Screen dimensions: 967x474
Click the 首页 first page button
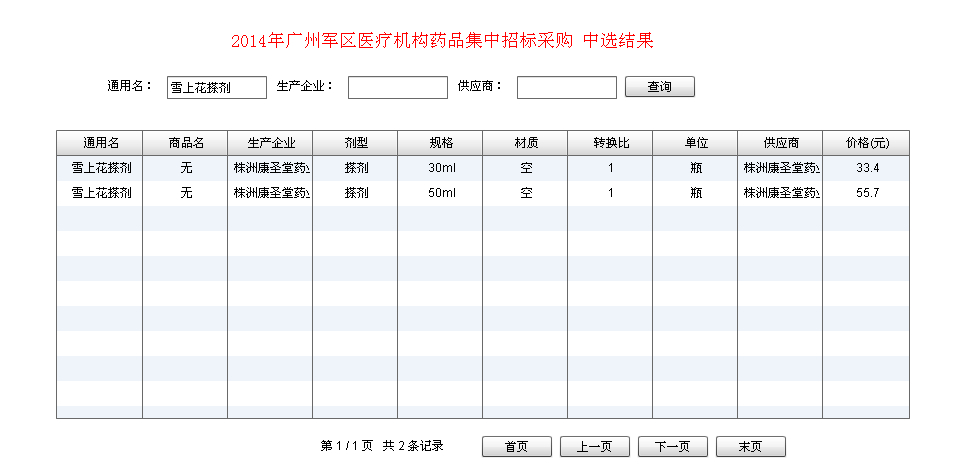[x=516, y=447]
